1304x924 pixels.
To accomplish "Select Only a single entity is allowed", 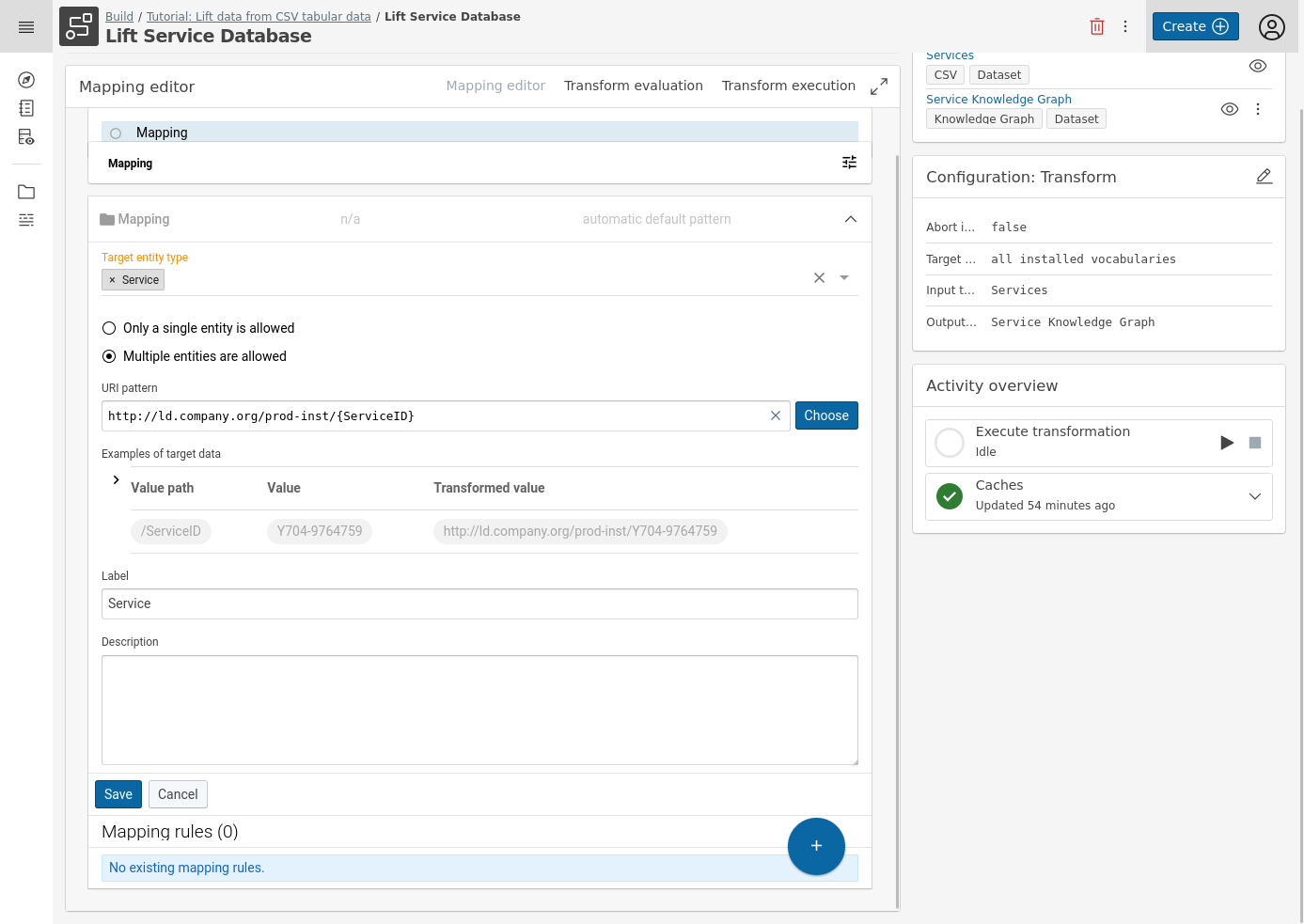I will (x=109, y=328).
